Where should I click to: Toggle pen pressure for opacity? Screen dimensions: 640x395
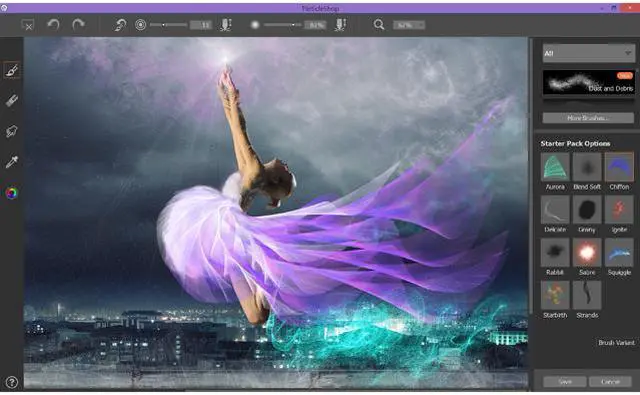(x=340, y=25)
